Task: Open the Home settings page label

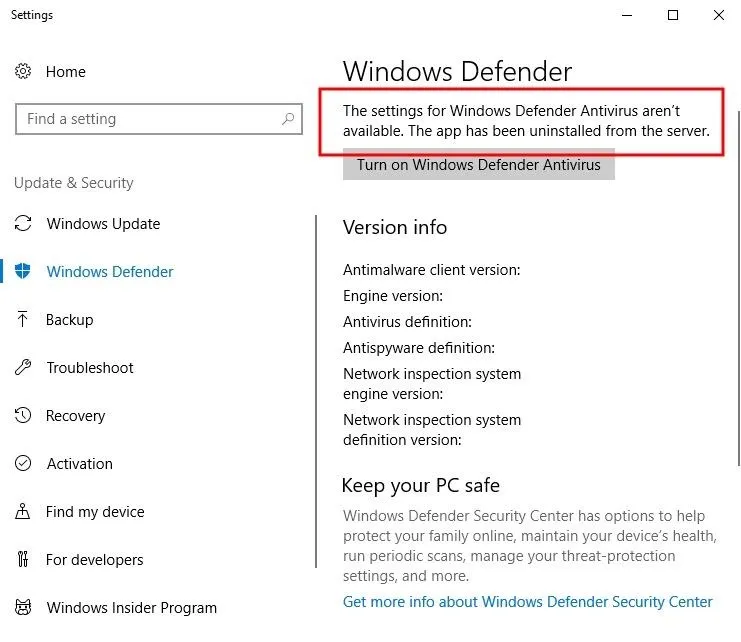Action: tap(66, 72)
